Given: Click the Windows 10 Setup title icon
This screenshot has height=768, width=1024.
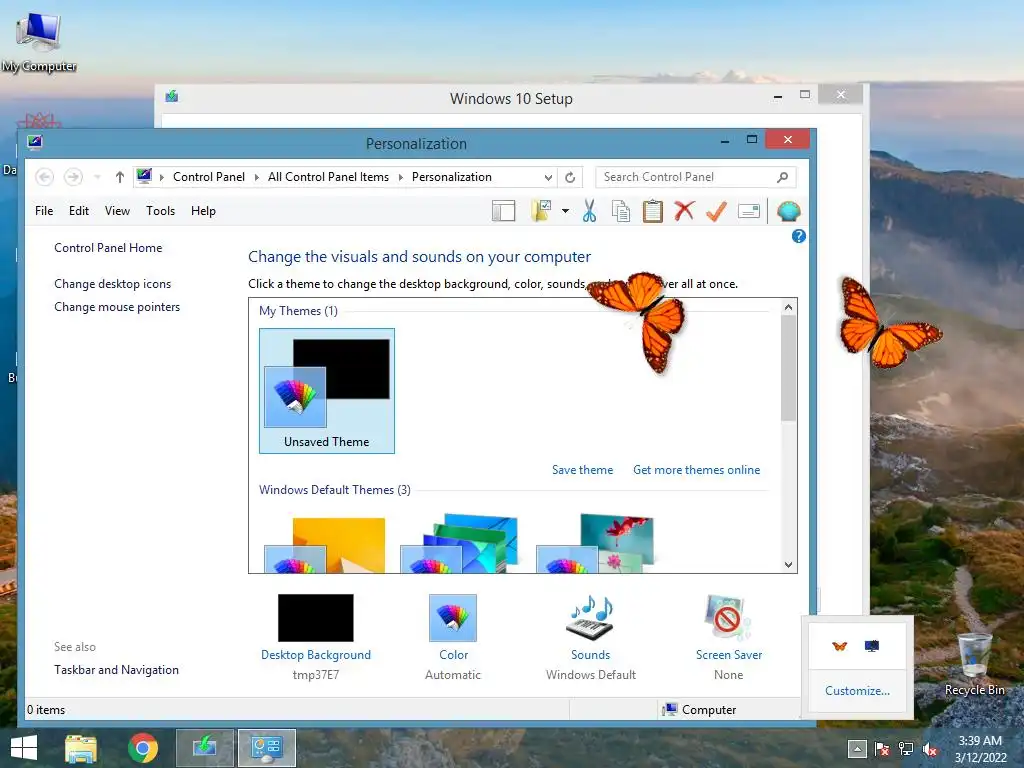Looking at the screenshot, I should [172, 97].
